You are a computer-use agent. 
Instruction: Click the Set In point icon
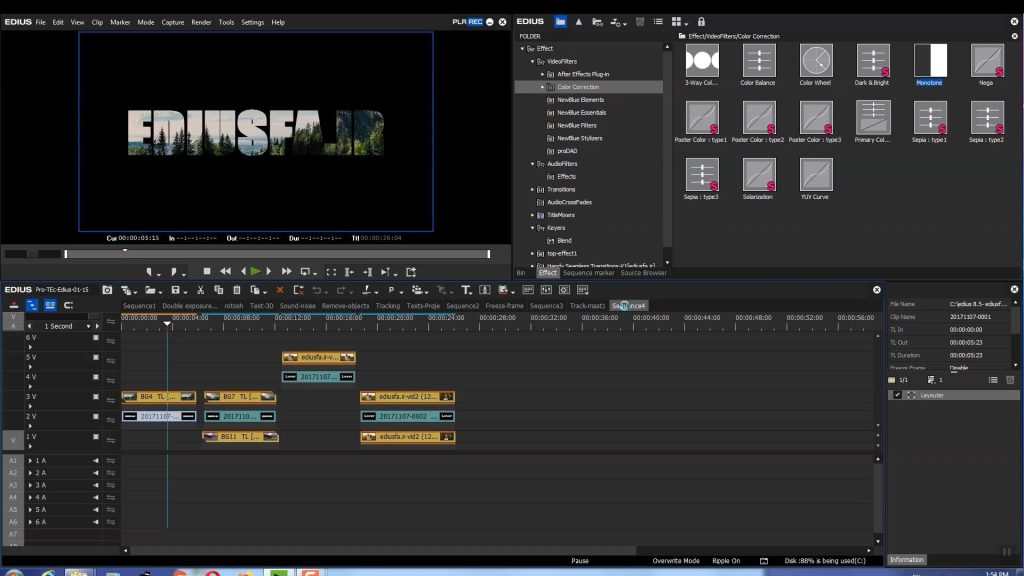coord(150,272)
